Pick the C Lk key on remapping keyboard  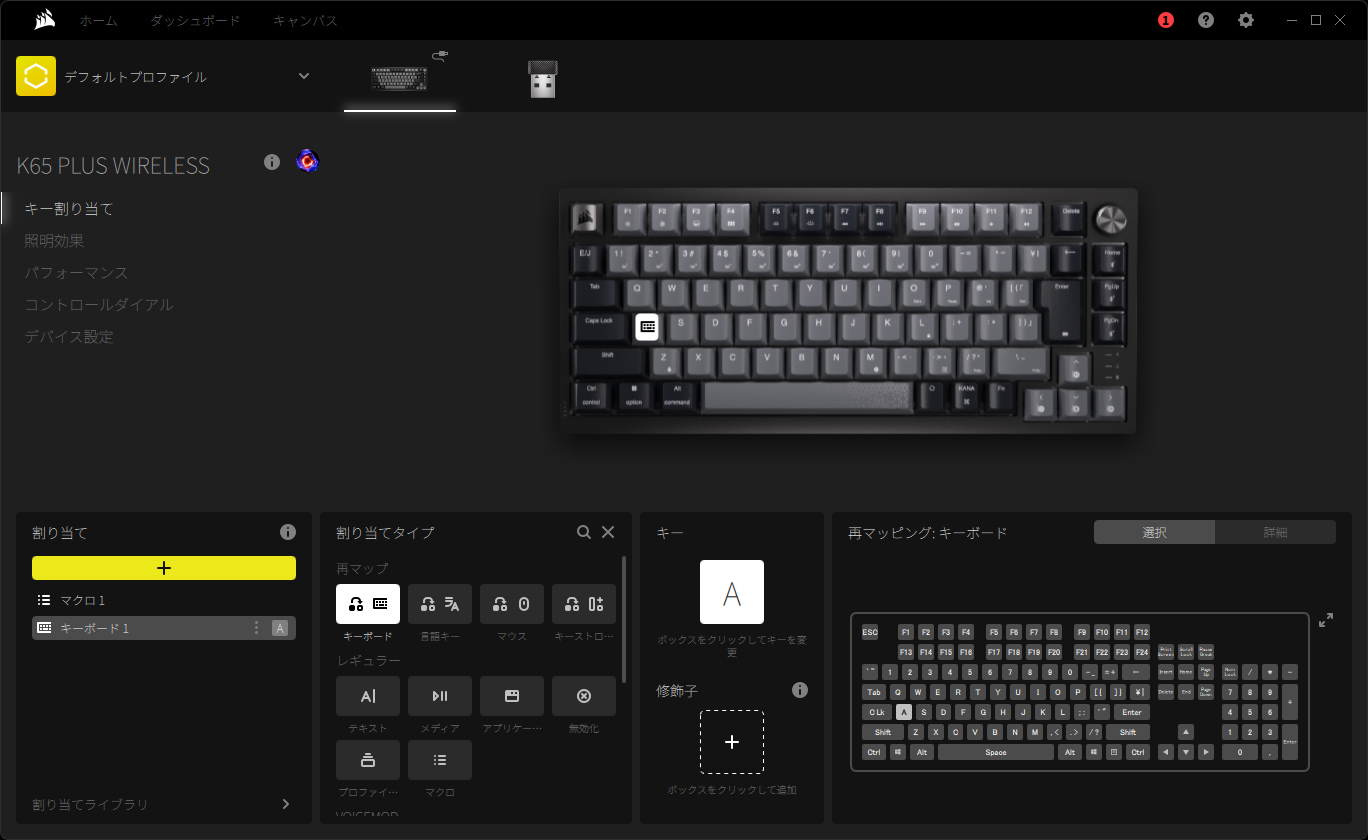(877, 712)
